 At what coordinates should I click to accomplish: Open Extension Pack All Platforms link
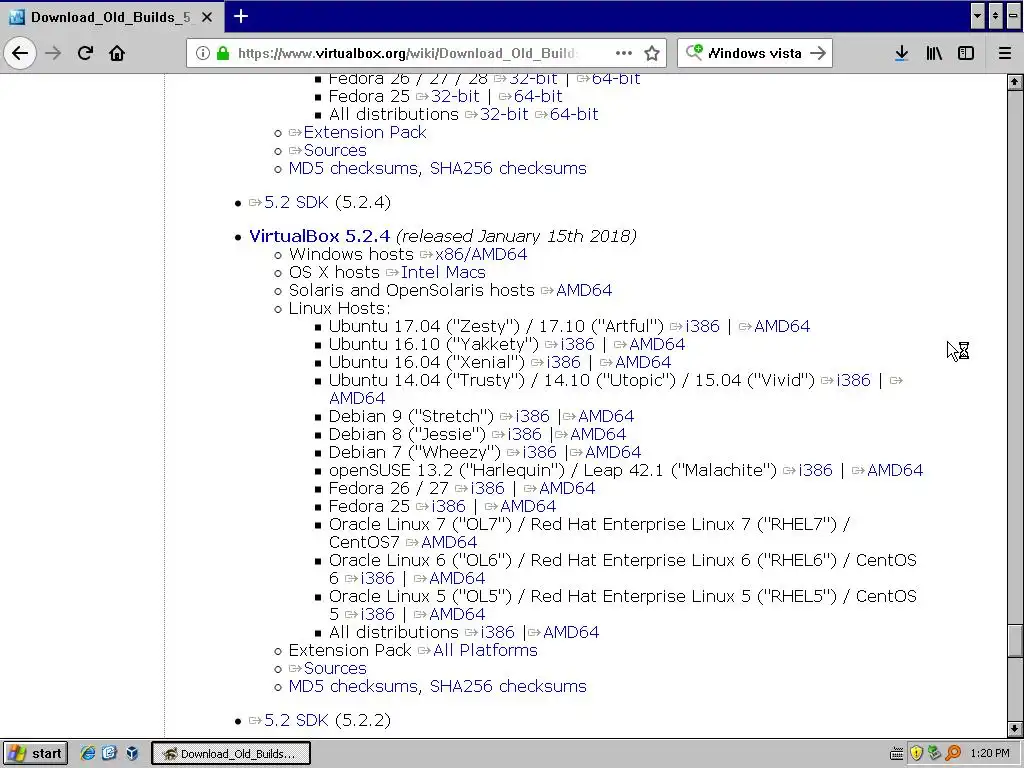click(x=485, y=650)
